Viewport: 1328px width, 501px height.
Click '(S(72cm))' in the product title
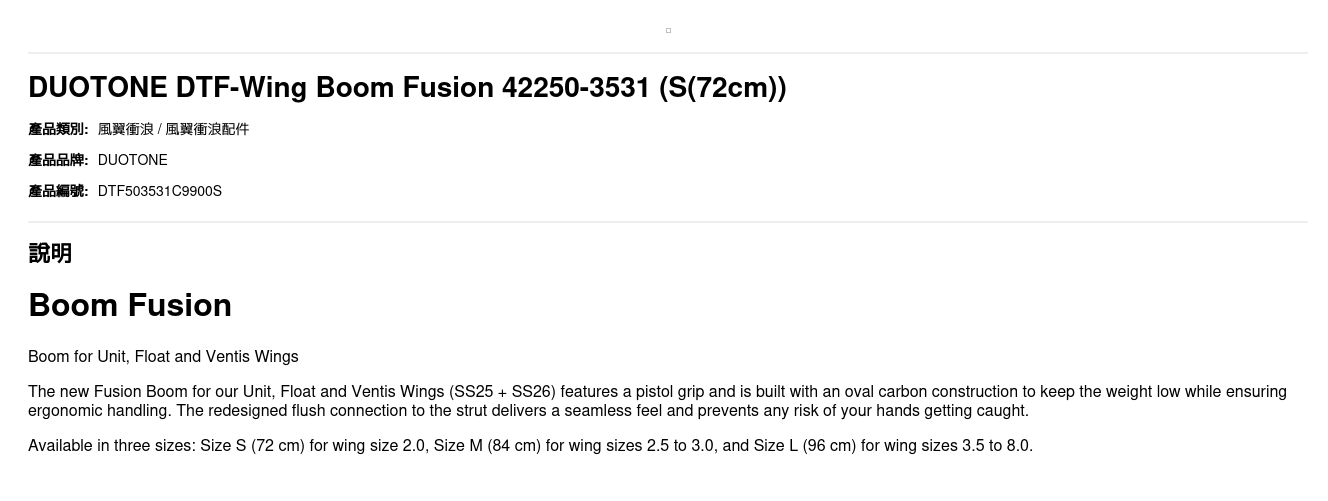[x=722, y=88]
